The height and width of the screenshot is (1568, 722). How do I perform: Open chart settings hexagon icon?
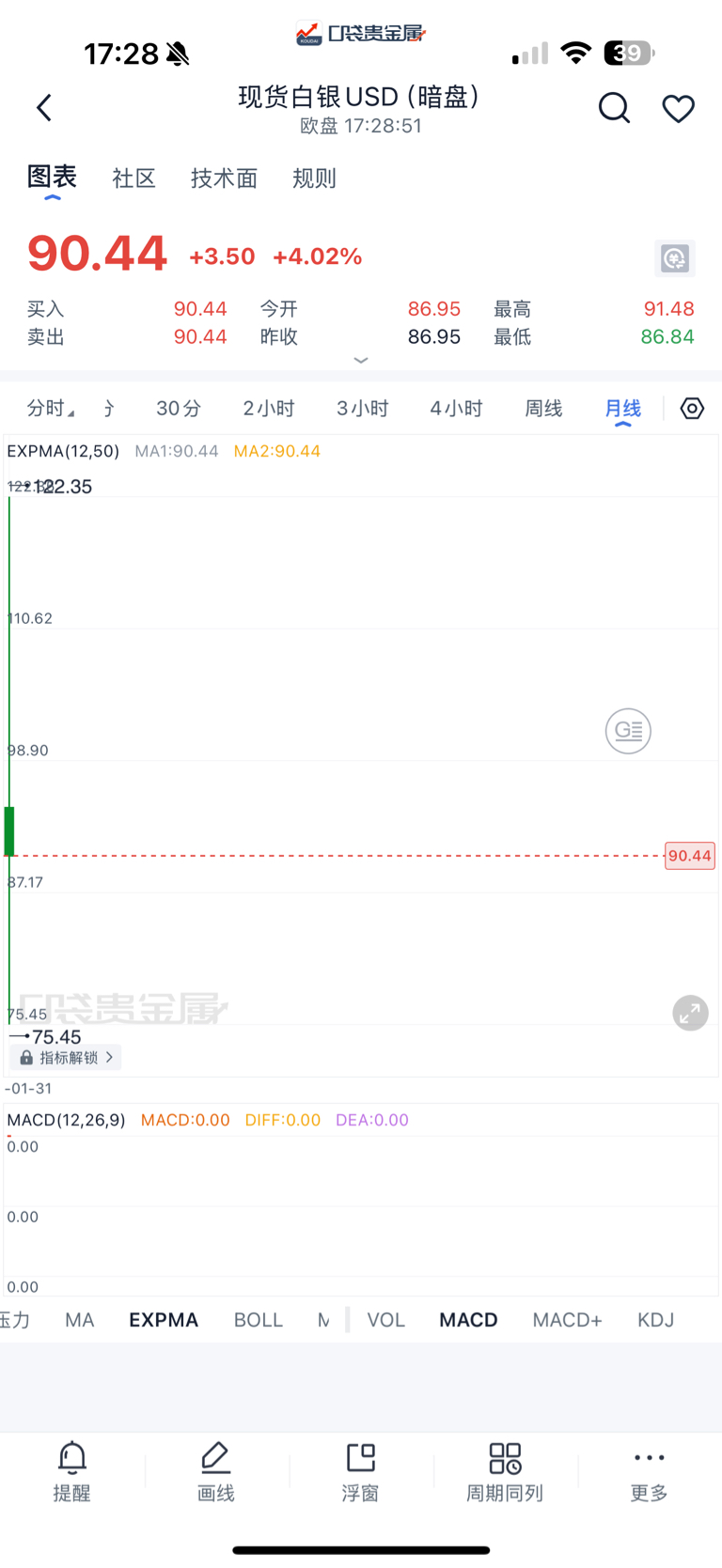(692, 409)
